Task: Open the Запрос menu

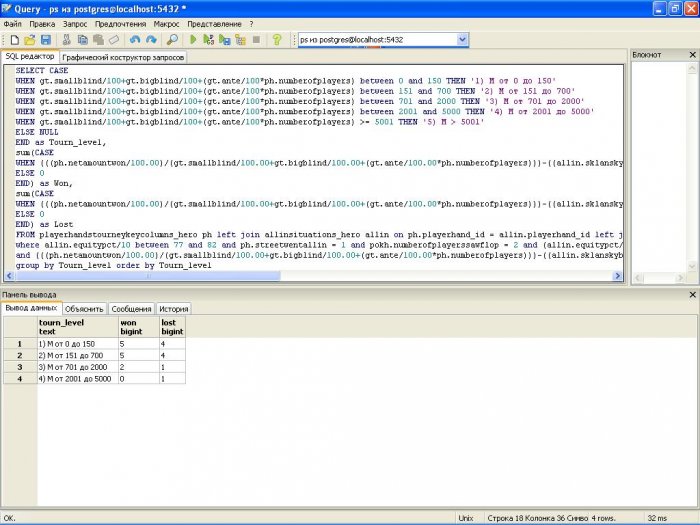Action: coord(74,22)
